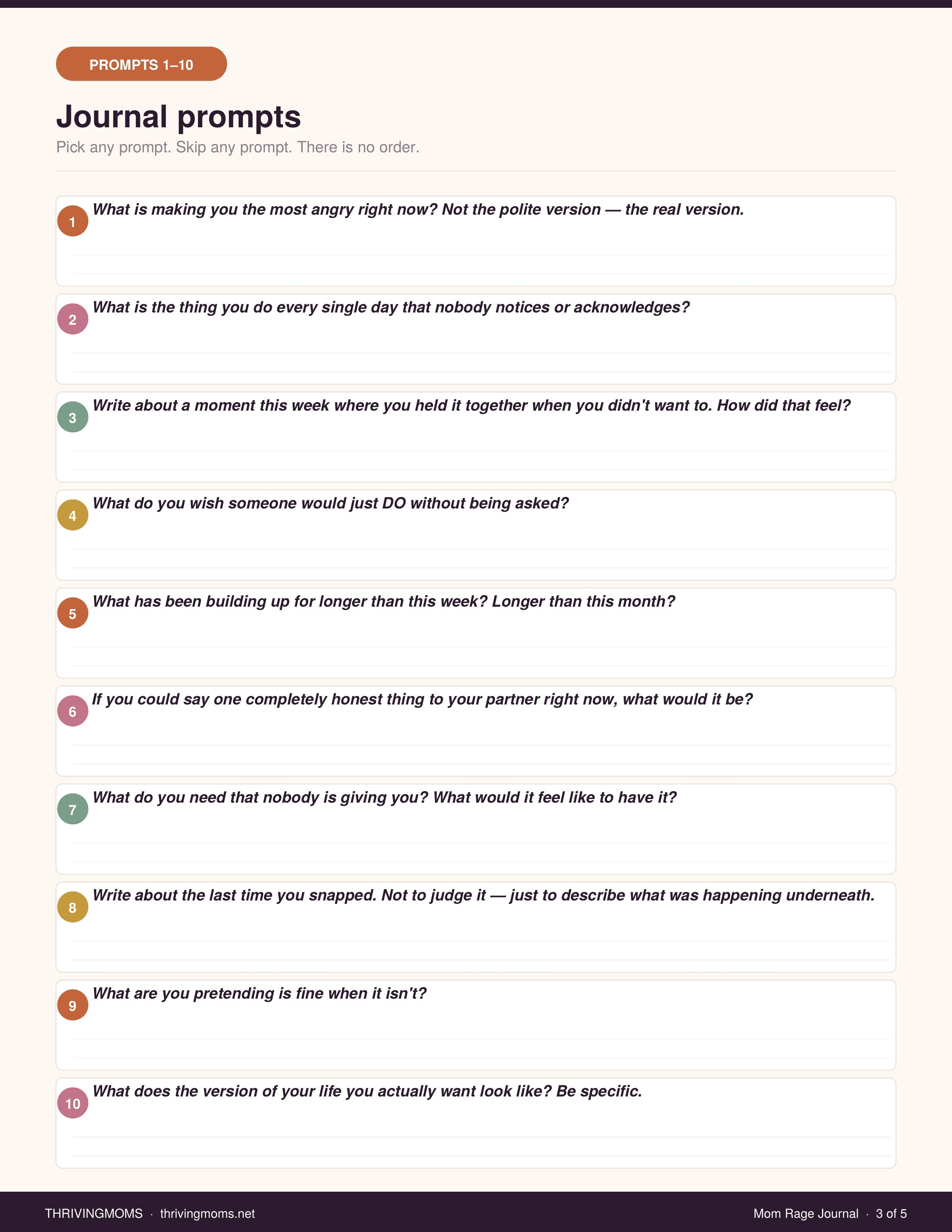
Task: Click the Journal prompts heading
Action: tap(178, 117)
